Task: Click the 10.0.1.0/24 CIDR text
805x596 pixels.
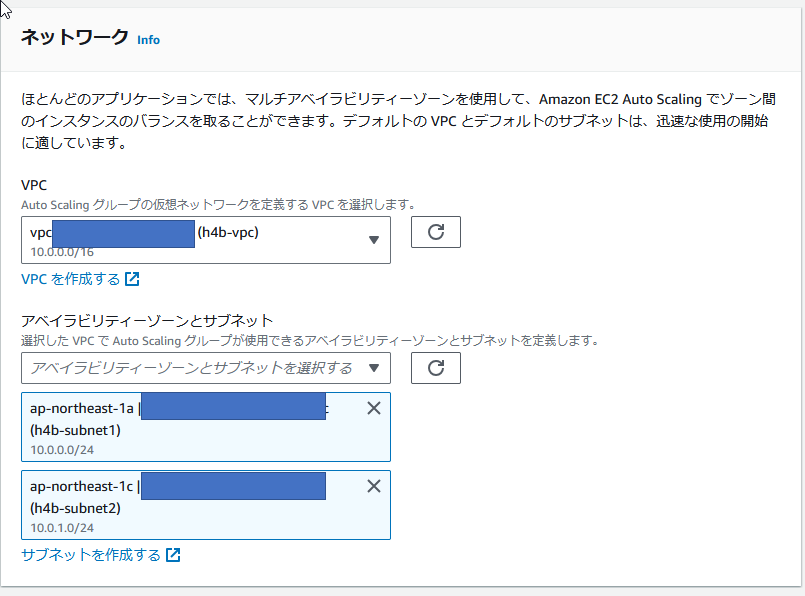Action: (x=62, y=528)
